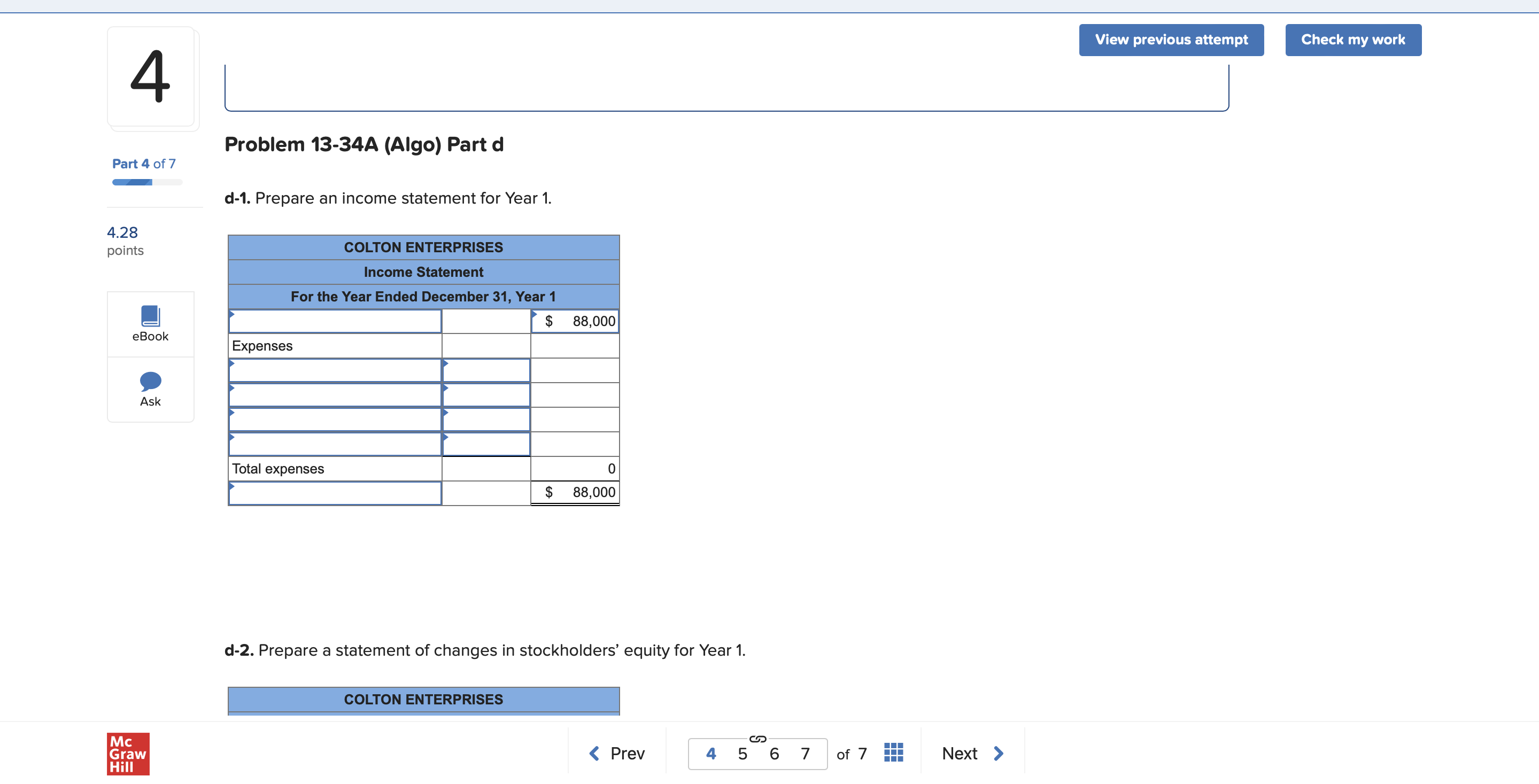Click the McGraw Hill logo
The width and height of the screenshot is (1539, 784).
[128, 753]
